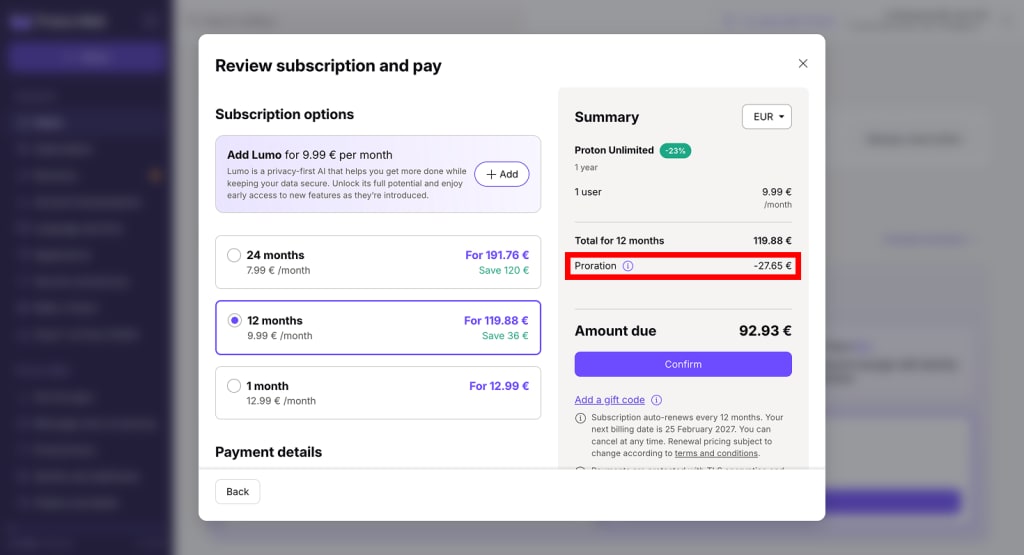Screen dimensions: 1024x555
Task: Click info icon next to gift code
Action: click(656, 400)
